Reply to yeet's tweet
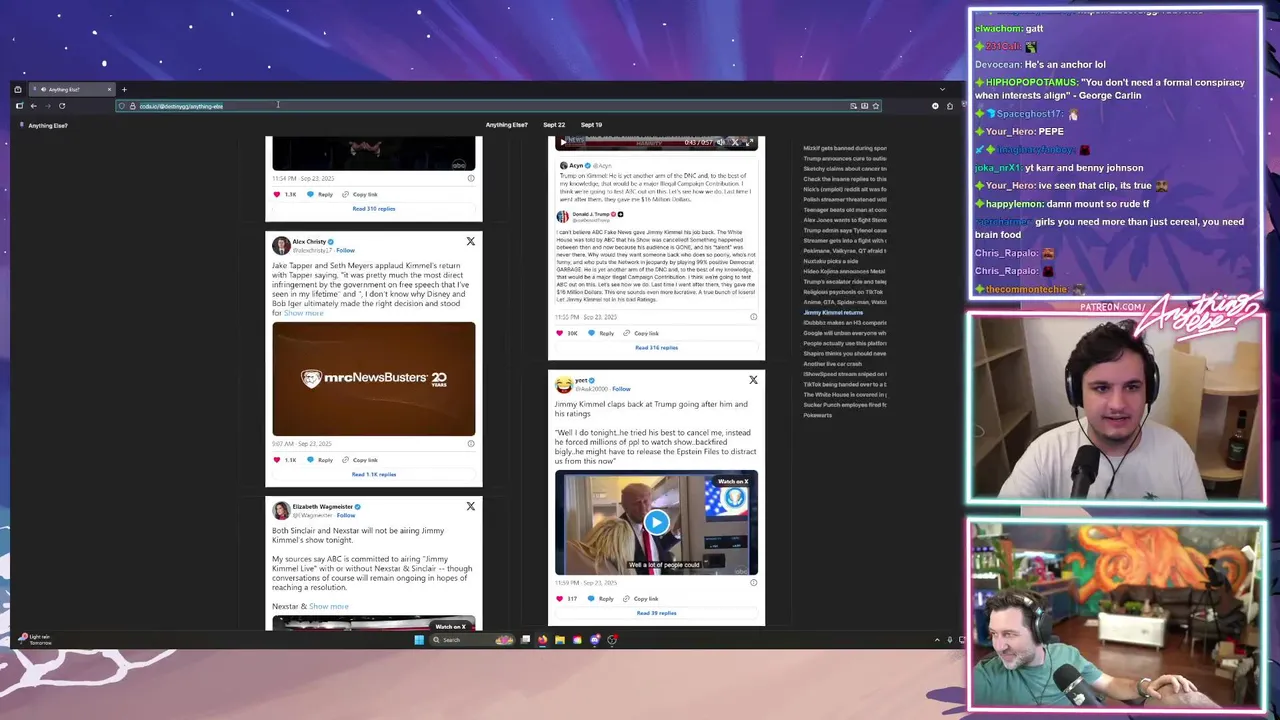Viewport: 1280px width, 720px height. (602, 598)
